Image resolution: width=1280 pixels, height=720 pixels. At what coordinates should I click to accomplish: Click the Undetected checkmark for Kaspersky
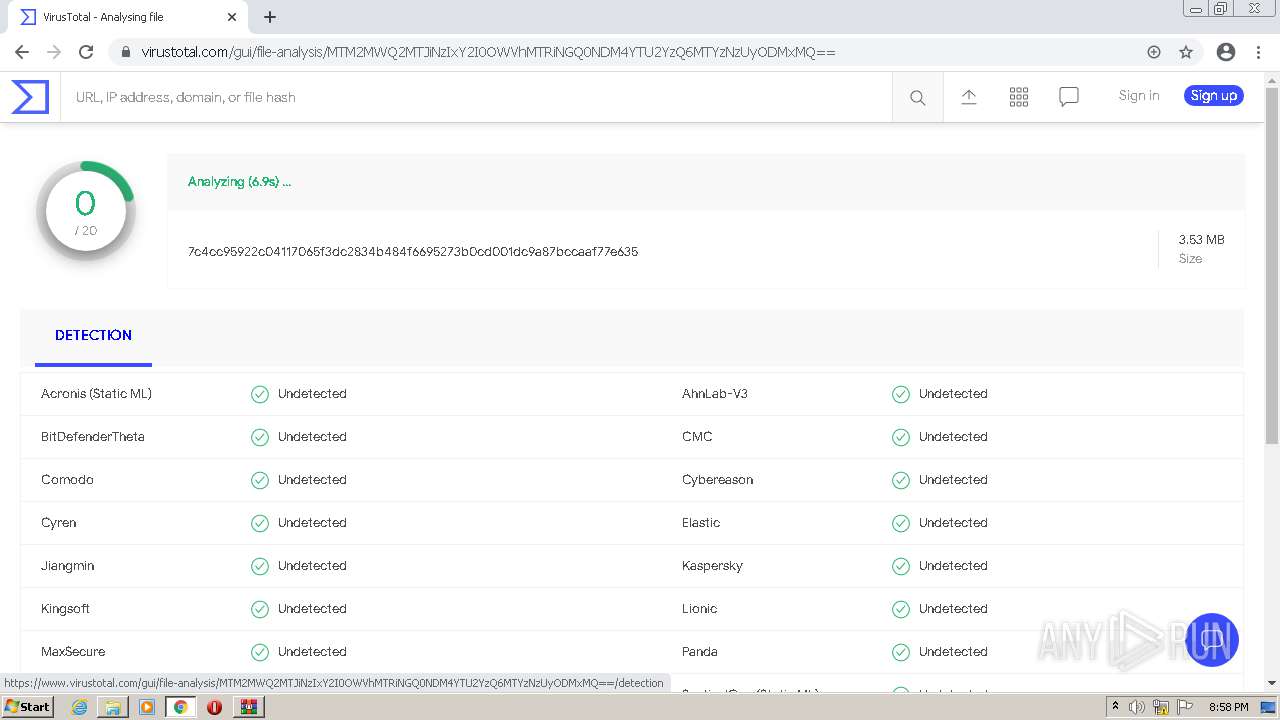coord(901,566)
